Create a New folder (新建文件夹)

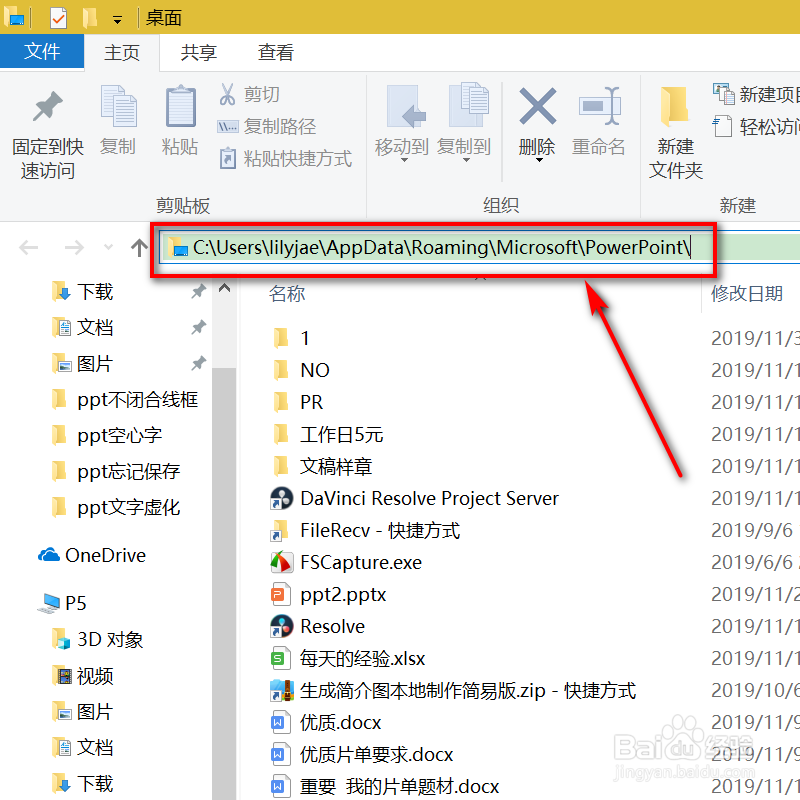pyautogui.click(x=676, y=132)
